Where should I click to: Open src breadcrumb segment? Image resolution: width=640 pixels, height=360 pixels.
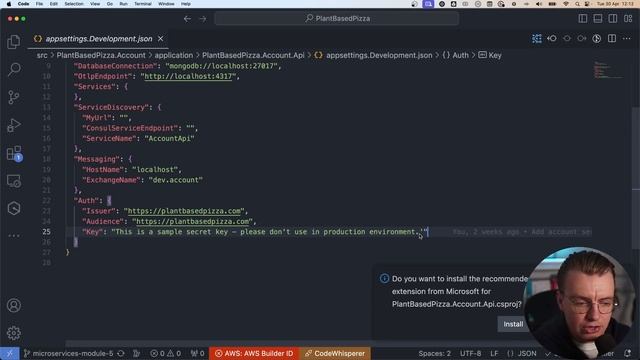pos(42,55)
